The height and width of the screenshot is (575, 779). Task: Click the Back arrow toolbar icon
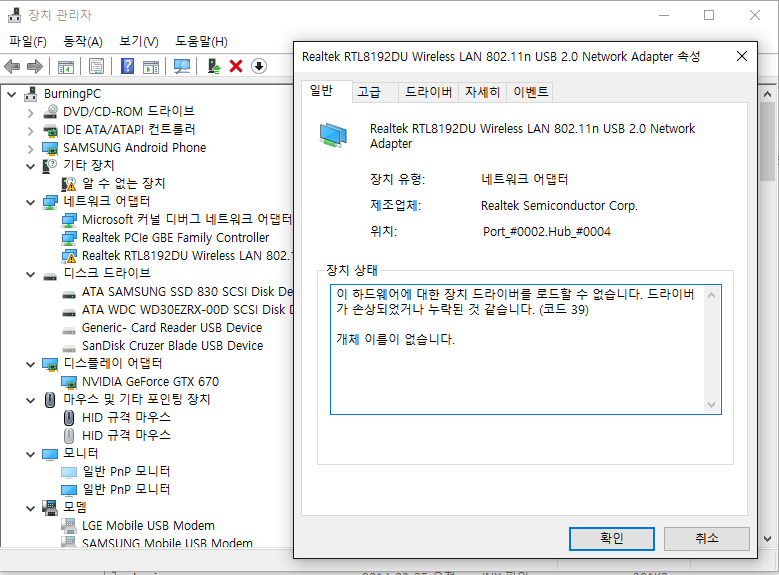coord(12,66)
